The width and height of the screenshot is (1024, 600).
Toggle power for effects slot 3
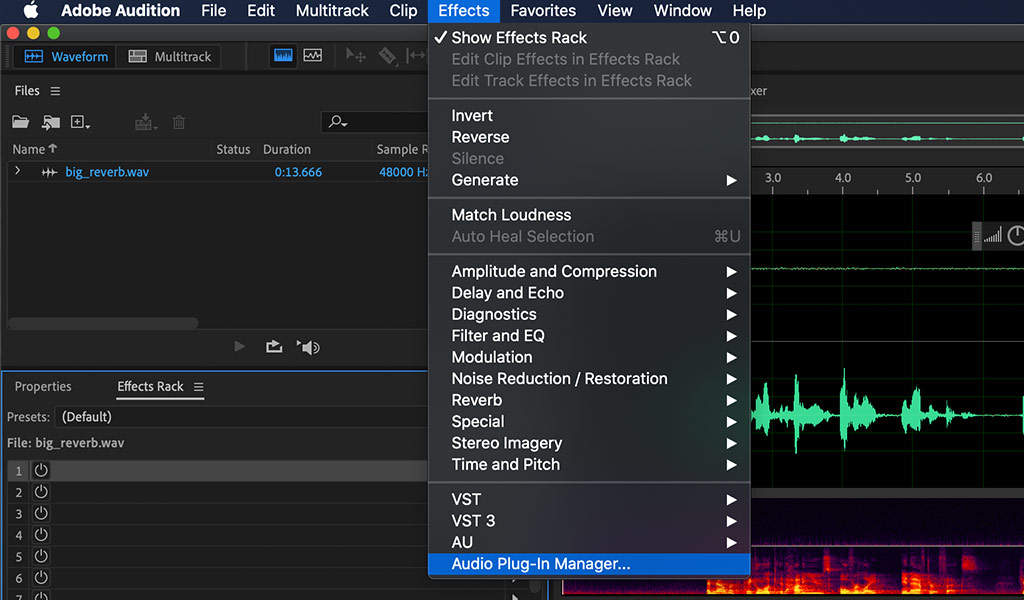tap(40, 513)
